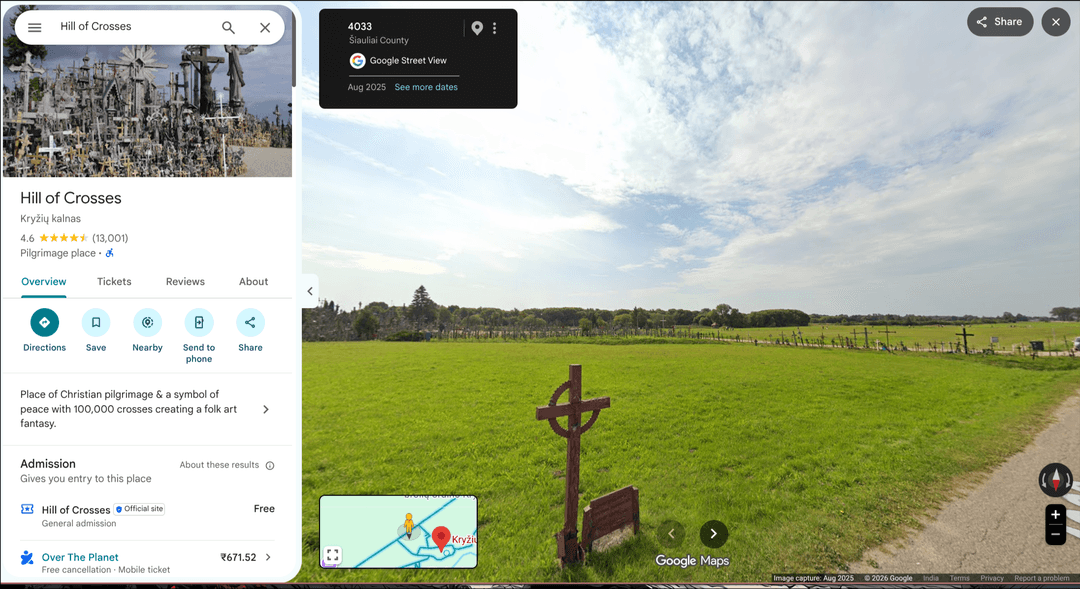Open the About tab
Viewport: 1080px width, 589px height.
(253, 282)
